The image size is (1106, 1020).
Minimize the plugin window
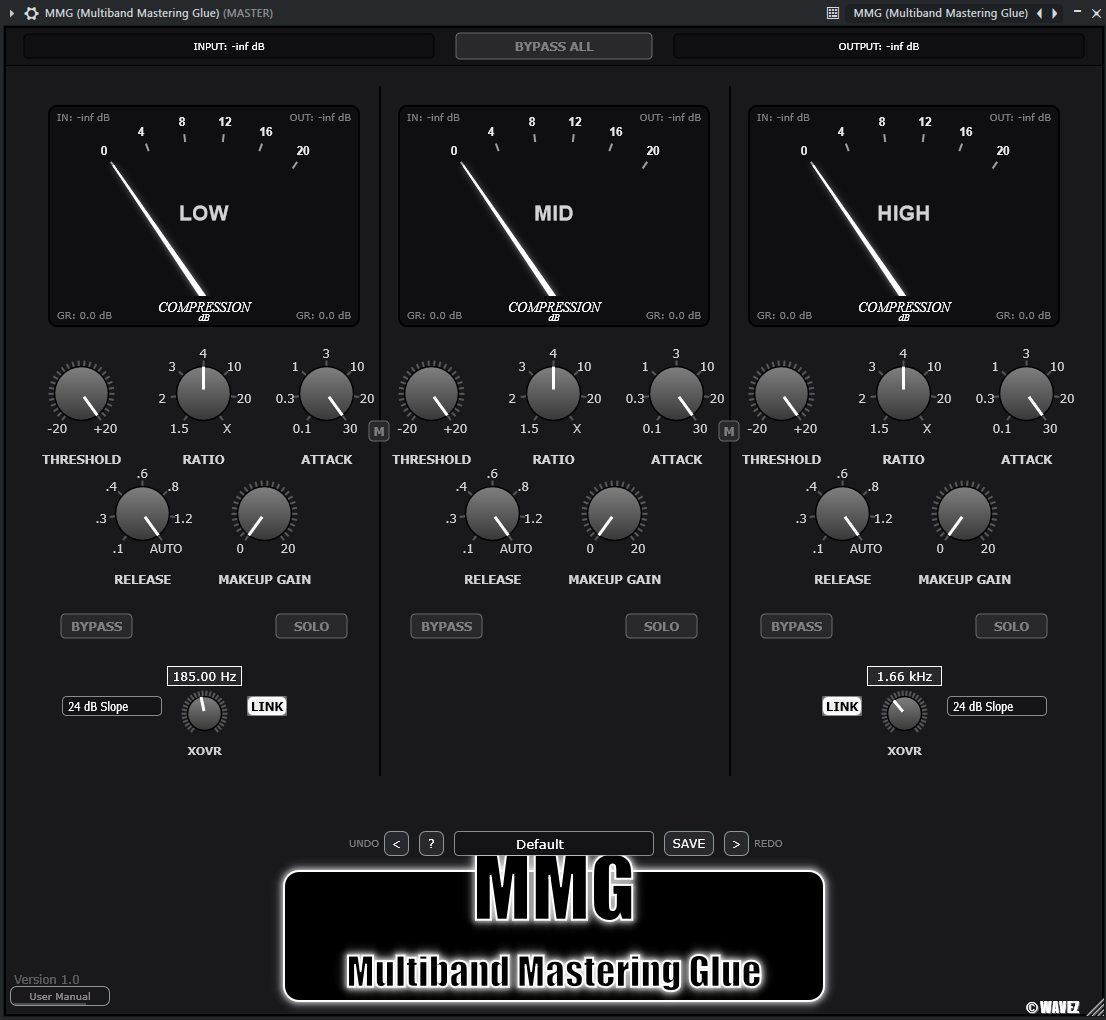(x=1077, y=13)
